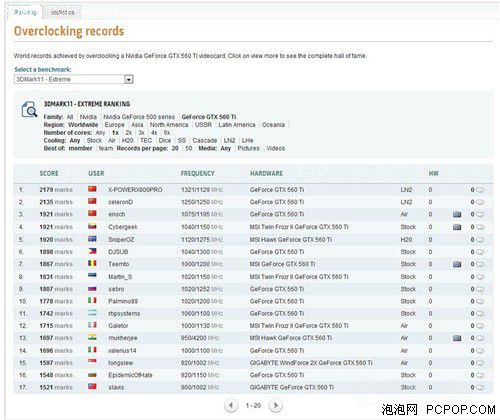Screen dimensions: 500x420
Task: Show best of team
Action: coord(106,148)
